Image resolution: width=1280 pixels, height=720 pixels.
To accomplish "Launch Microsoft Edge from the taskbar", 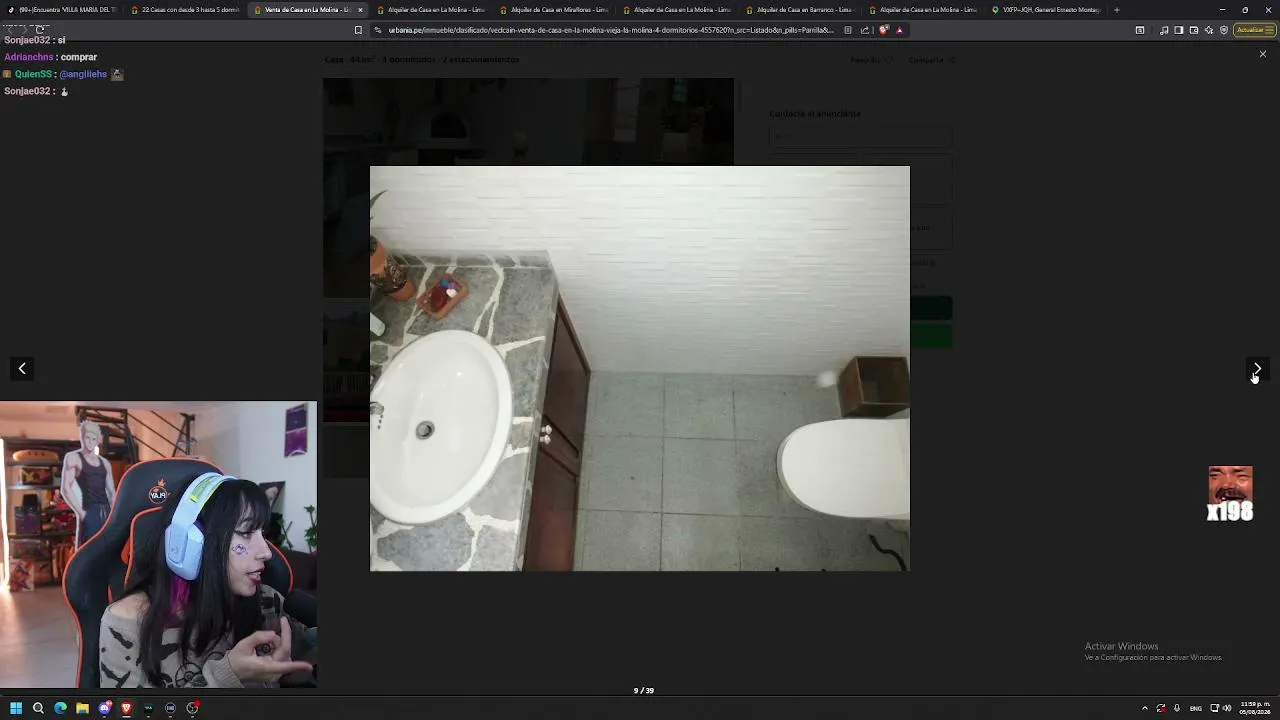I will (x=60, y=708).
